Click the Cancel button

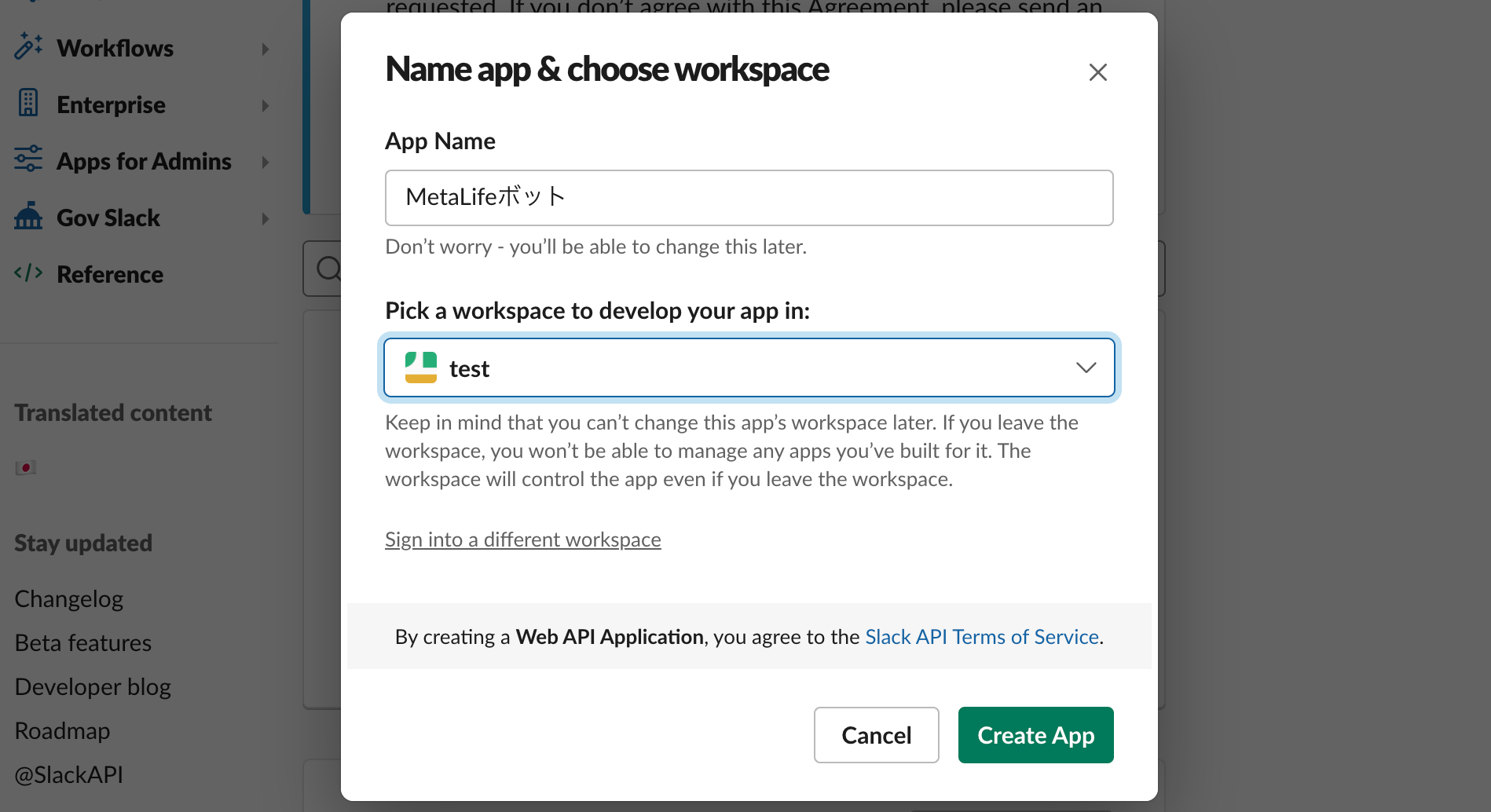click(x=877, y=735)
